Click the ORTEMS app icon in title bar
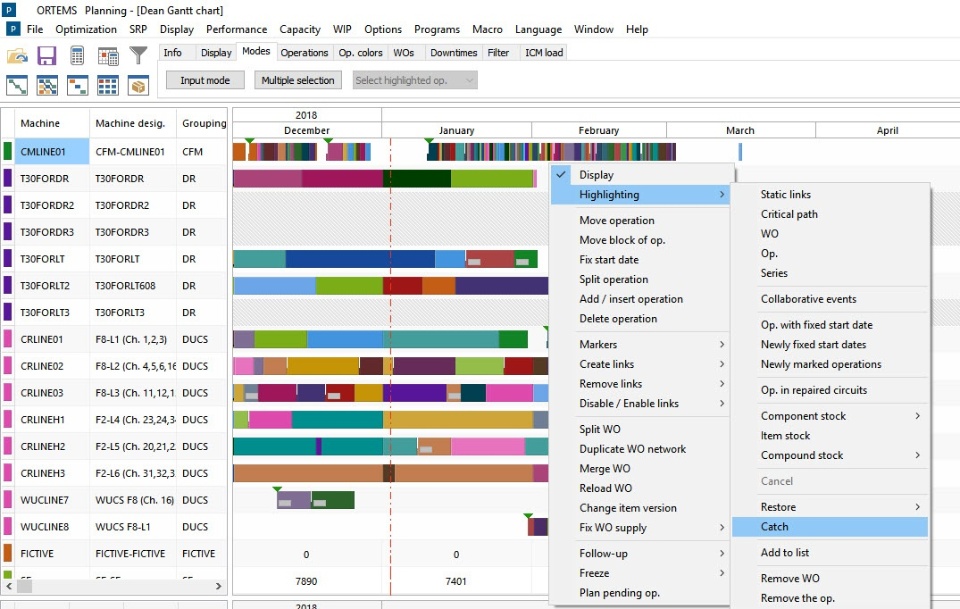Image resolution: width=960 pixels, height=609 pixels. tap(10, 10)
